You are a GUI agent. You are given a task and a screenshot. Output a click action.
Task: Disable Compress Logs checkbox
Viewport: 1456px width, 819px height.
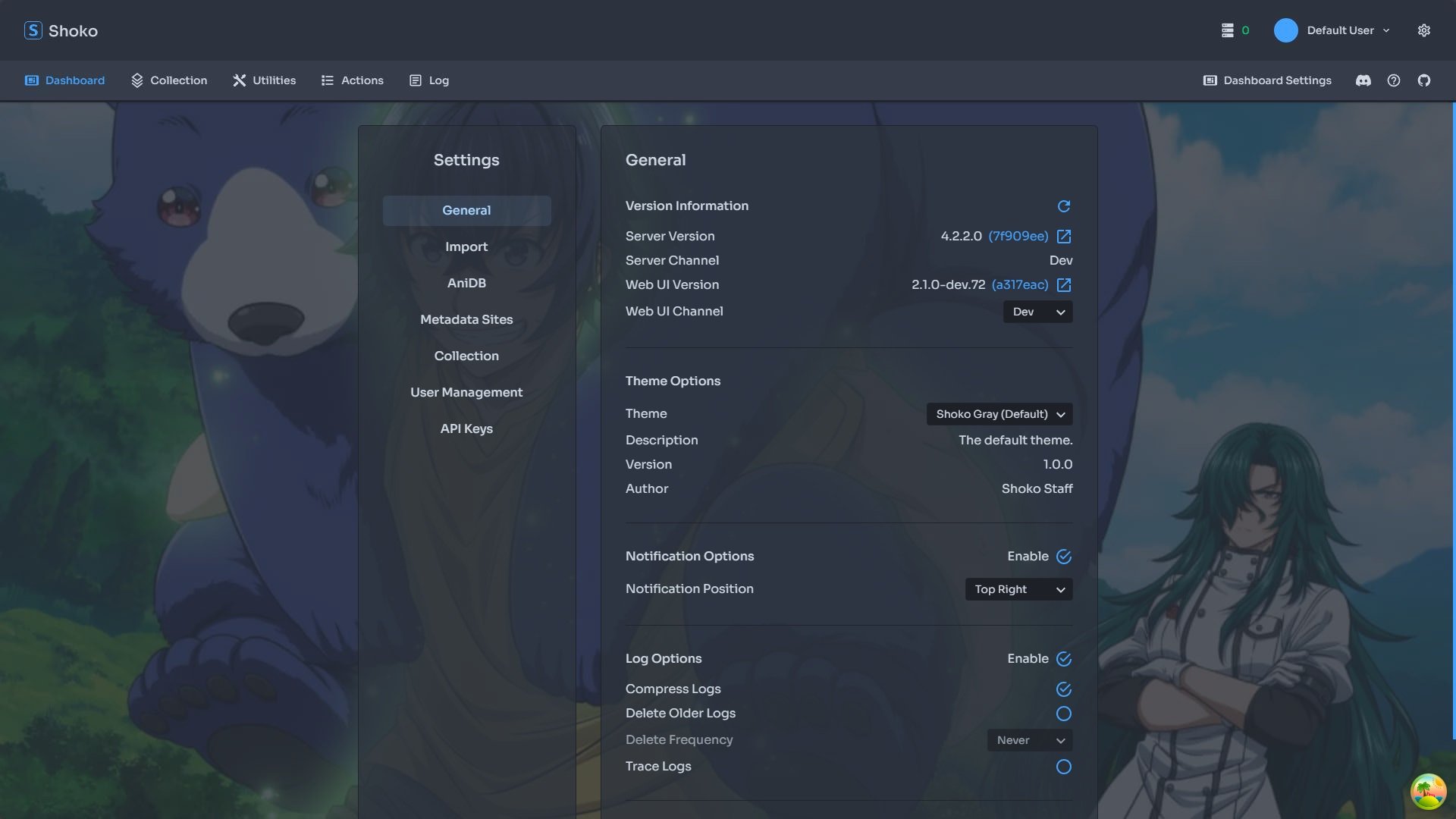pyautogui.click(x=1064, y=689)
